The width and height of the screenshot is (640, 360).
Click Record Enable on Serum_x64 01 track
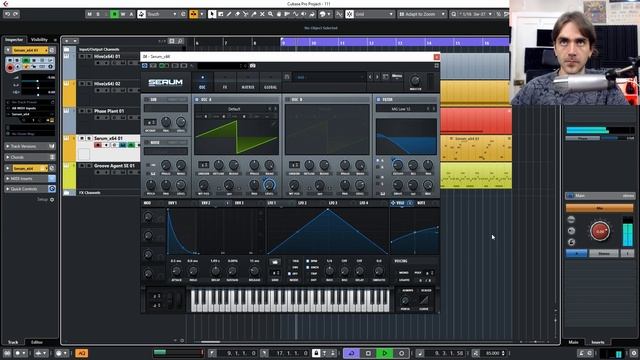tap(98, 145)
